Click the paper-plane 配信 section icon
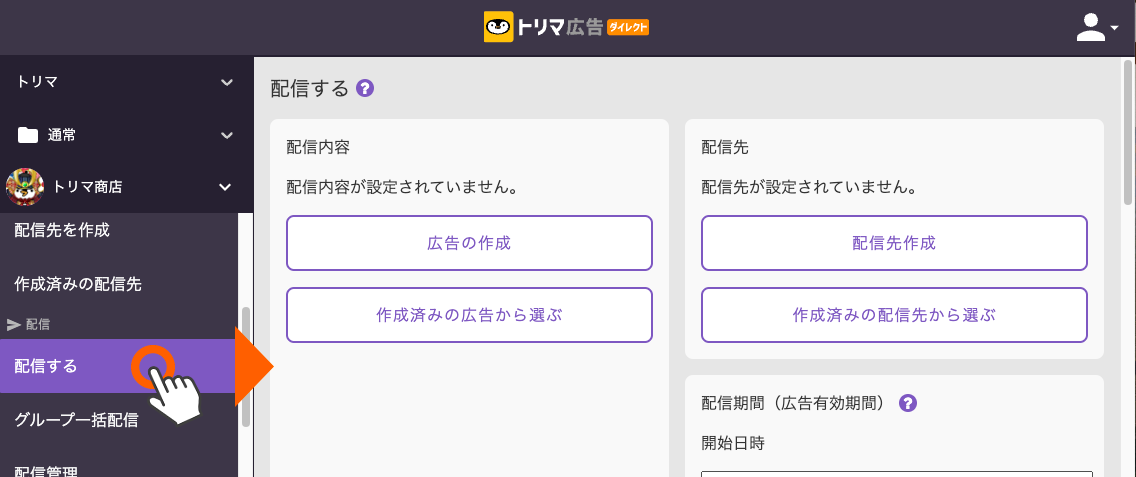The image size is (1136, 477). click(x=14, y=325)
